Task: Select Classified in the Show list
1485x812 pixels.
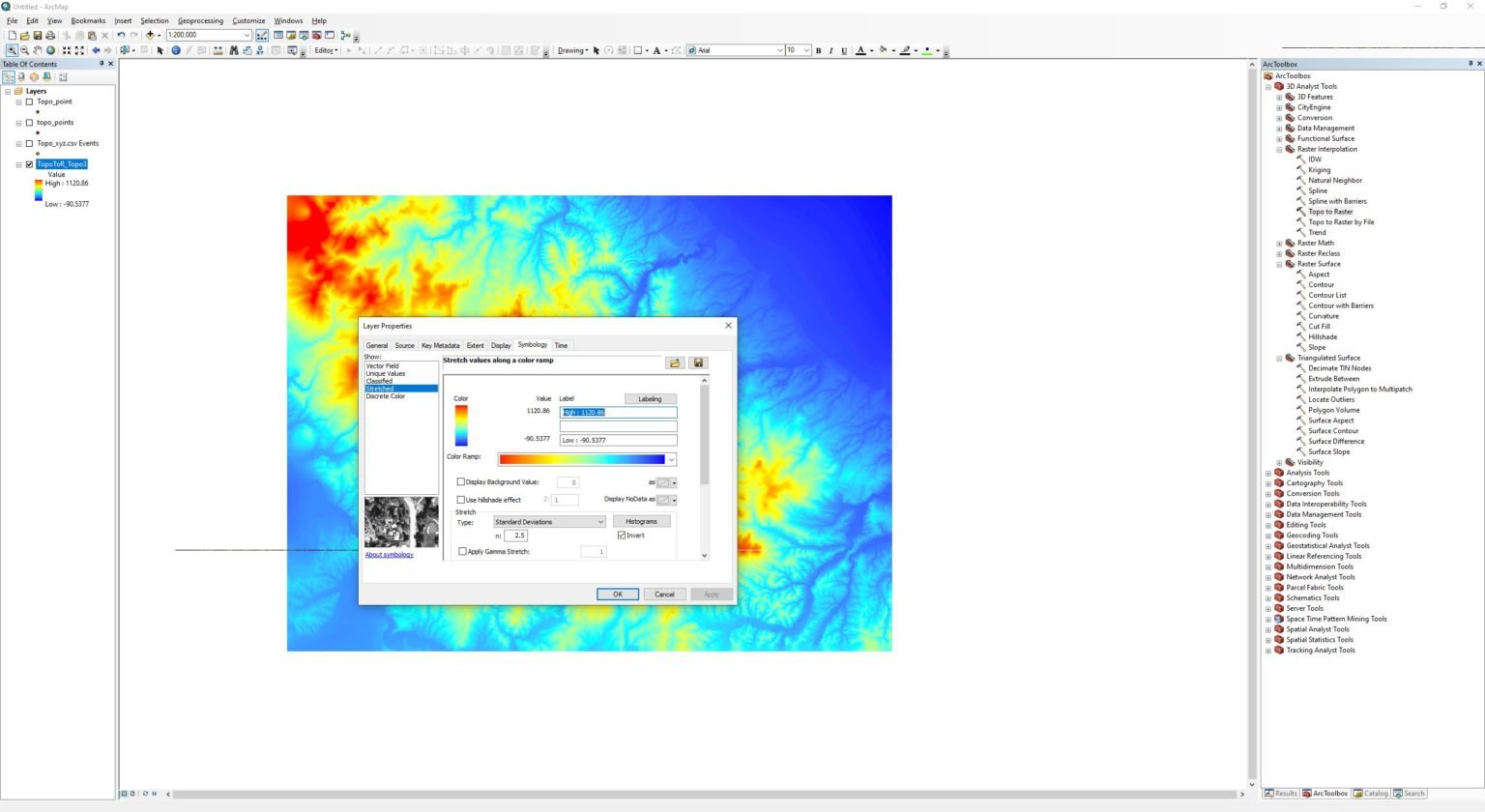Action: coord(379,381)
